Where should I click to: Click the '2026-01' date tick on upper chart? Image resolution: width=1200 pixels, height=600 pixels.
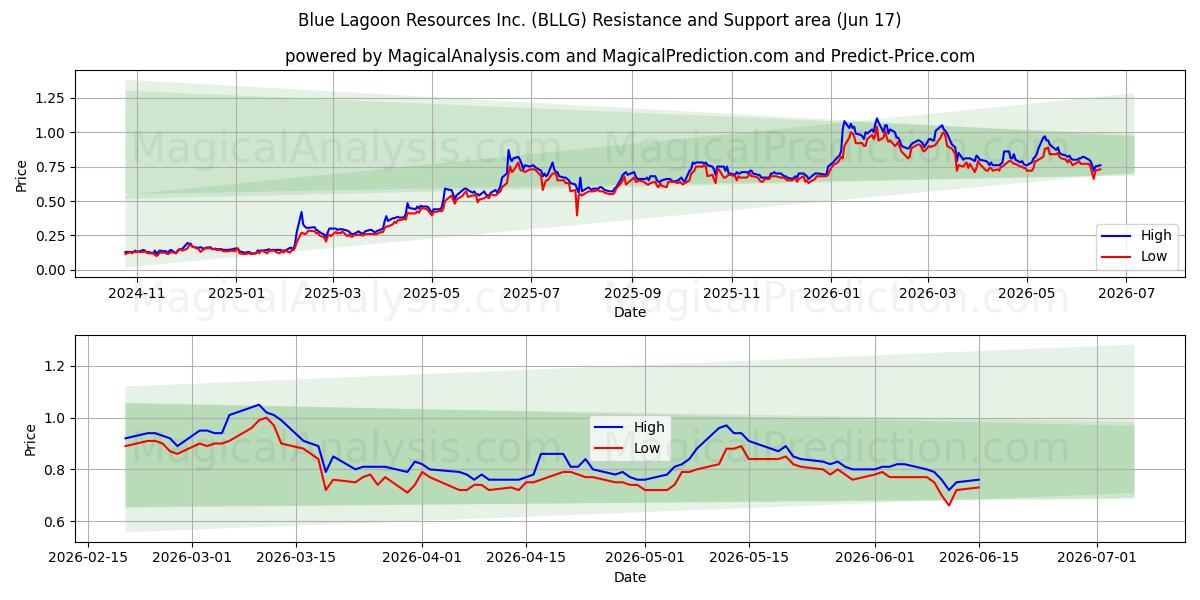coord(830,294)
